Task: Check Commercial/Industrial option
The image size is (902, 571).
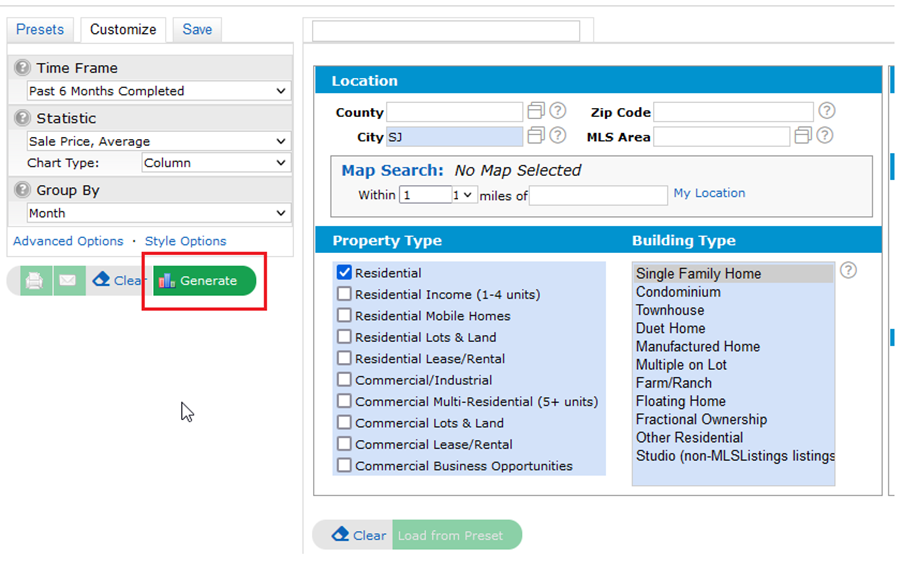Action: point(344,380)
